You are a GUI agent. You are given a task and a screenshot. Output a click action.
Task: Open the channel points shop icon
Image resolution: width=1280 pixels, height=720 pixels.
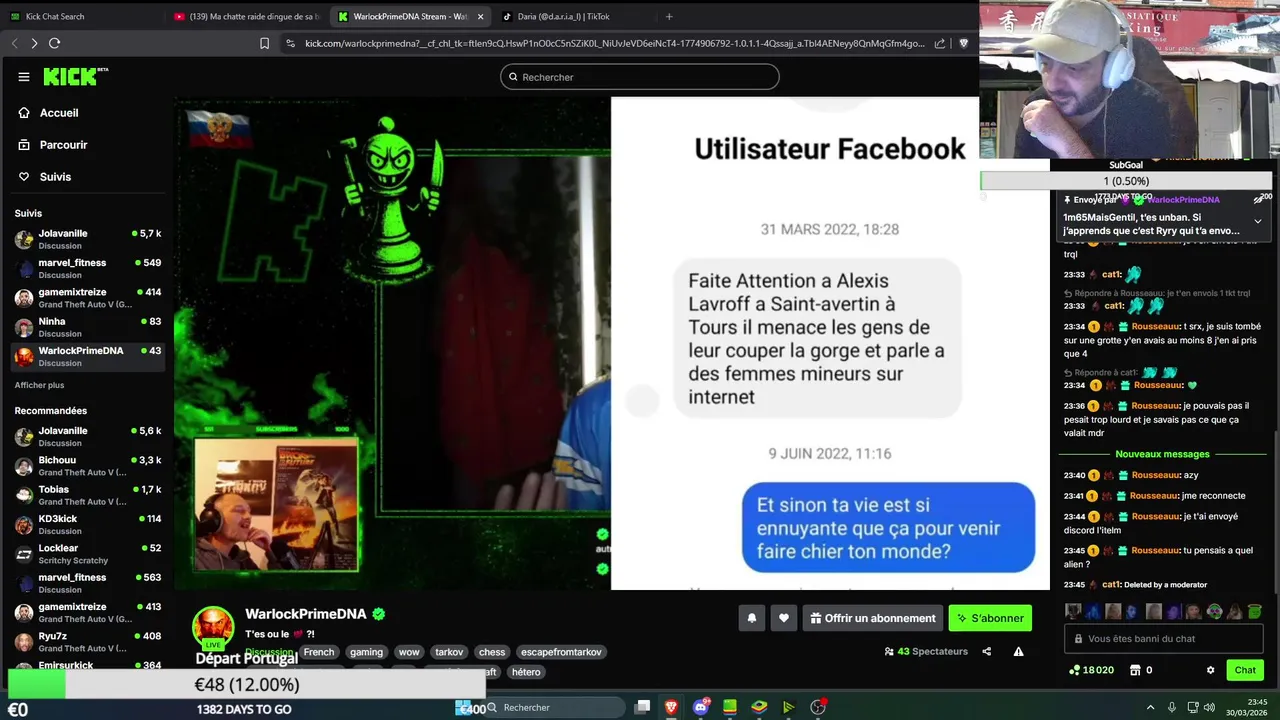(1135, 670)
